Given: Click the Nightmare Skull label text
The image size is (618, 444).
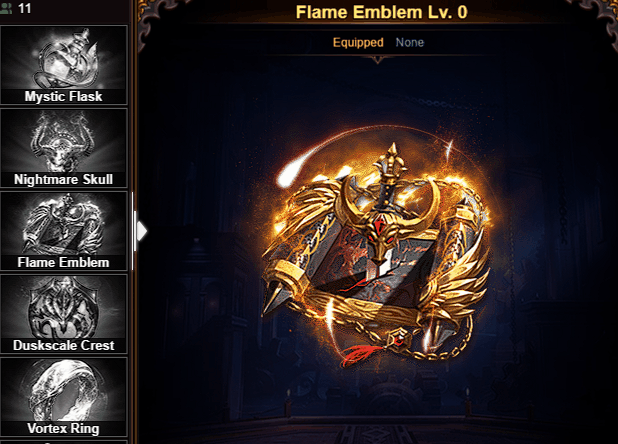Looking at the screenshot, I should point(63,180).
